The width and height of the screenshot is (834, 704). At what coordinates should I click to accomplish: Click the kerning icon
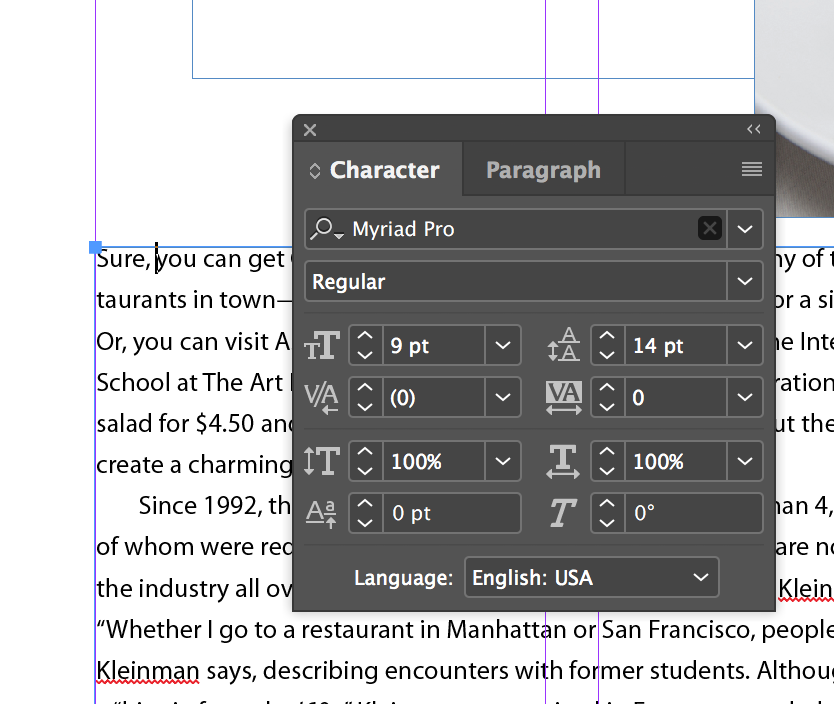pyautogui.click(x=321, y=397)
